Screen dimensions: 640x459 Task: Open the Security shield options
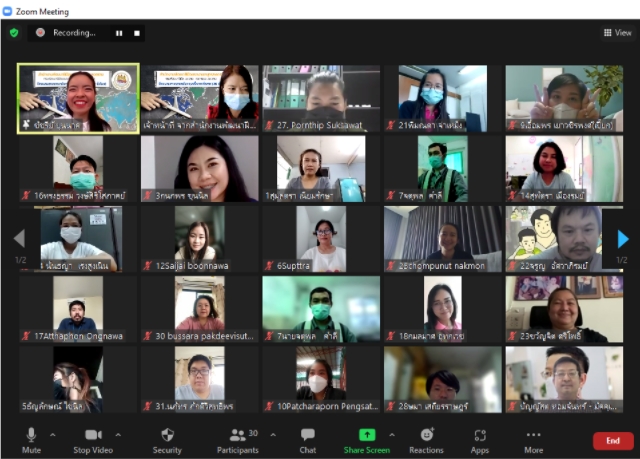(167, 439)
